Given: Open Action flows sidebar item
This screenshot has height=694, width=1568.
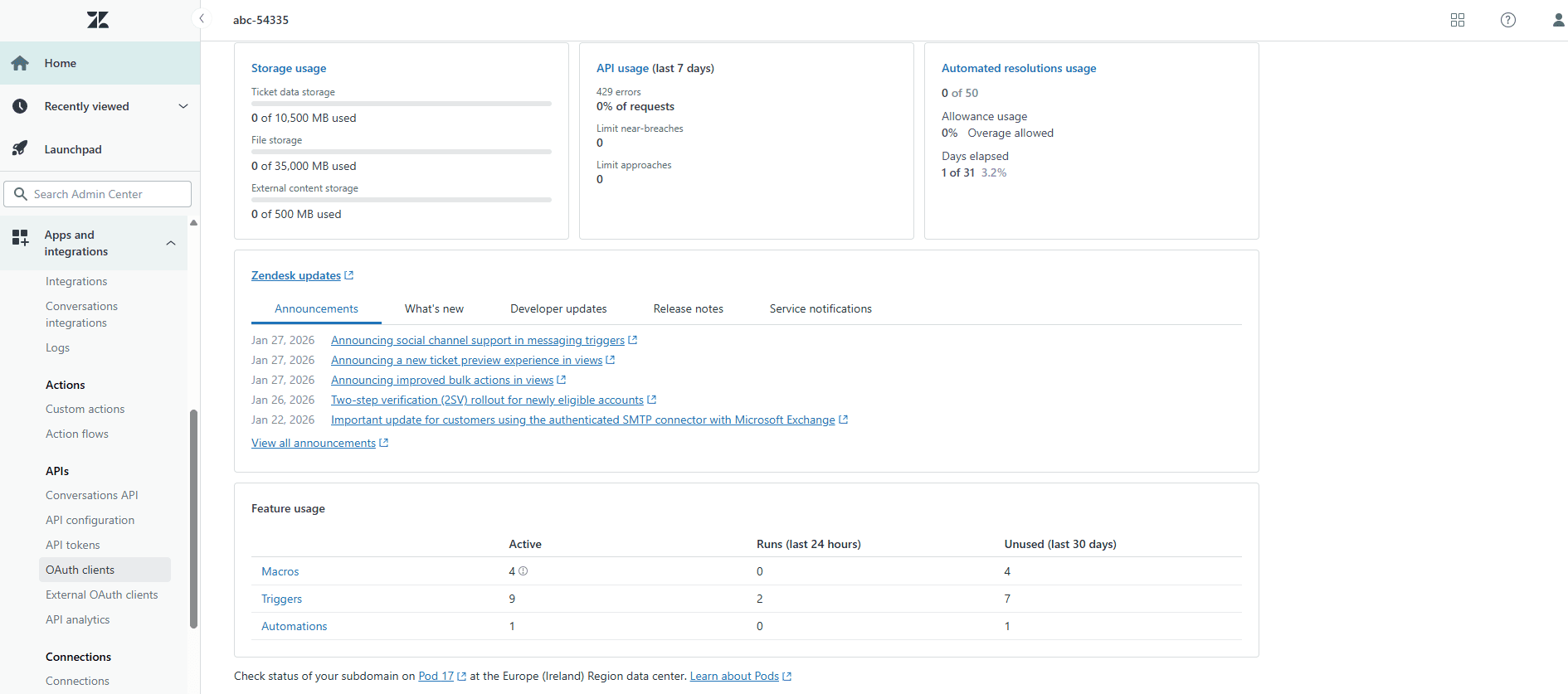Looking at the screenshot, I should tap(77, 434).
